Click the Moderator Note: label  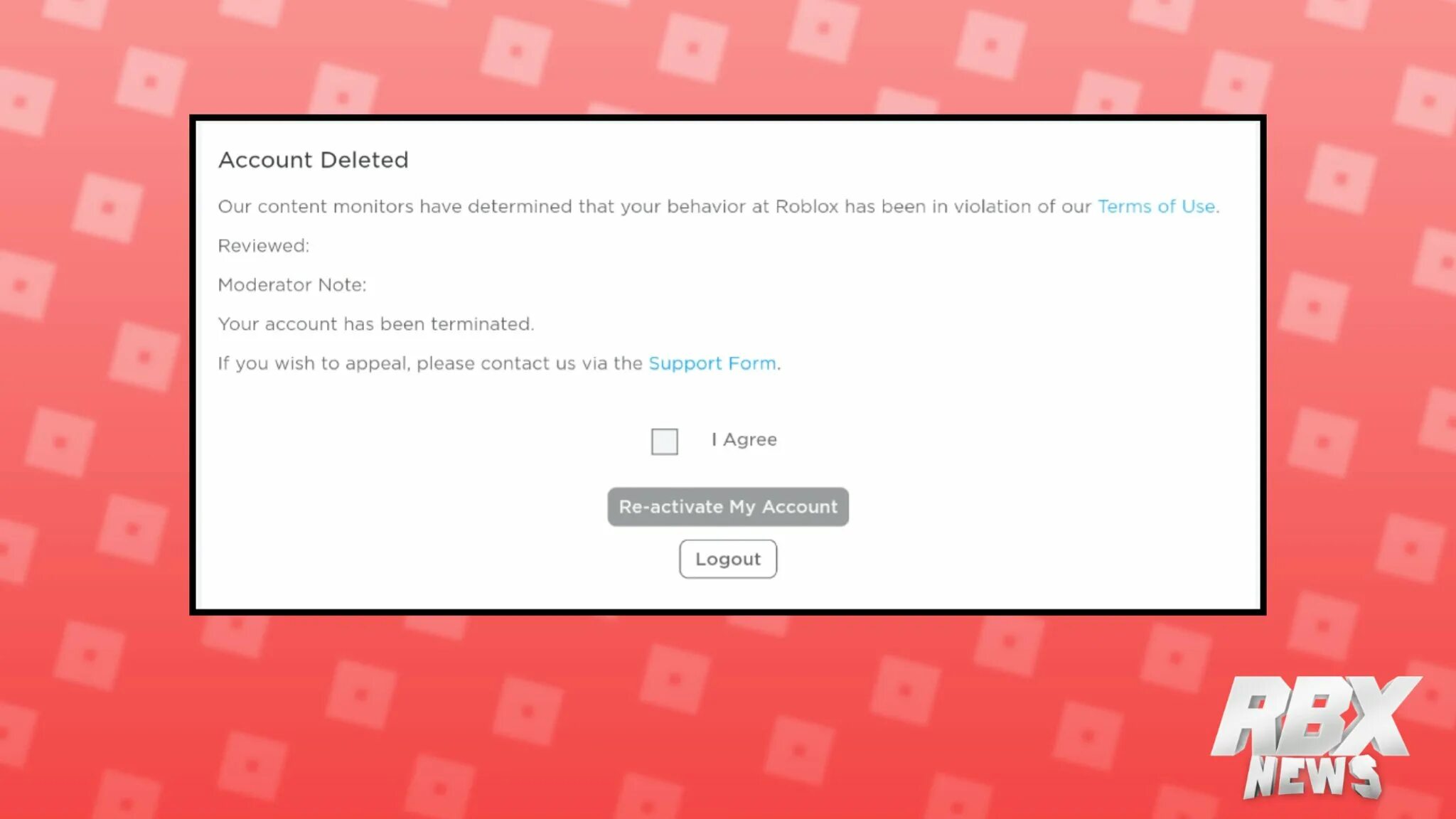[x=292, y=285]
